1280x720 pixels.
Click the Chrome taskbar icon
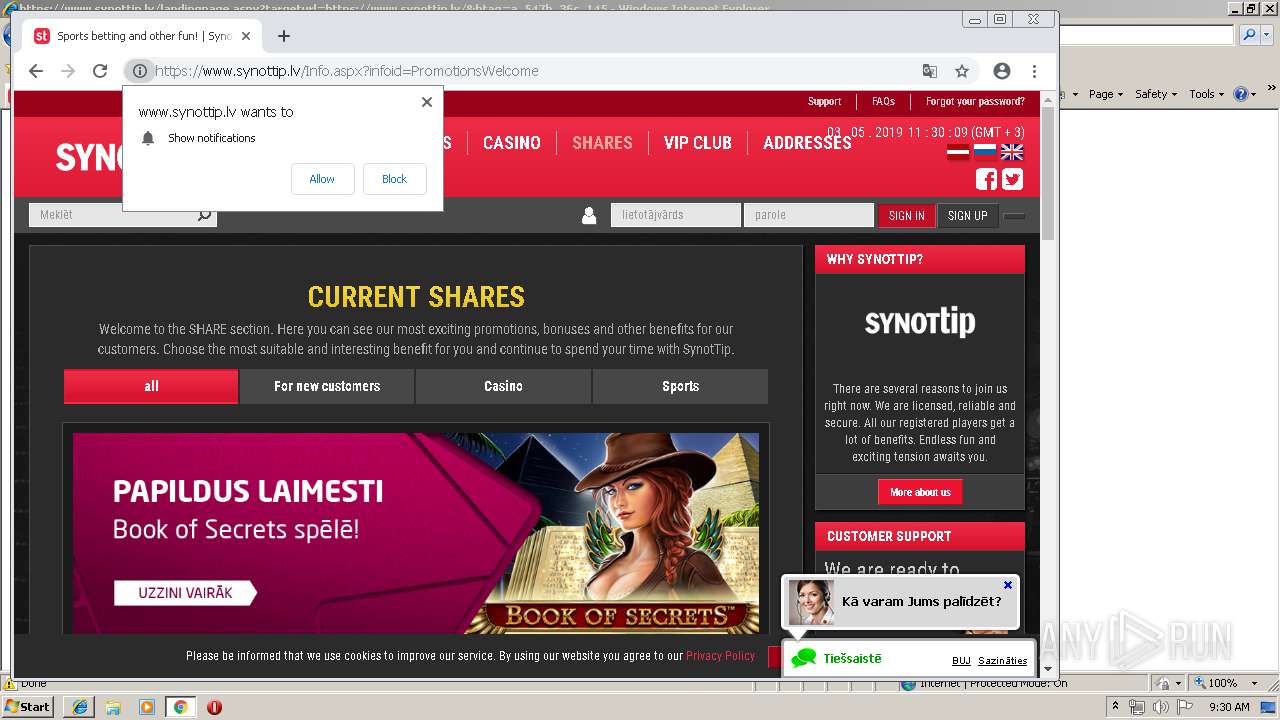181,707
